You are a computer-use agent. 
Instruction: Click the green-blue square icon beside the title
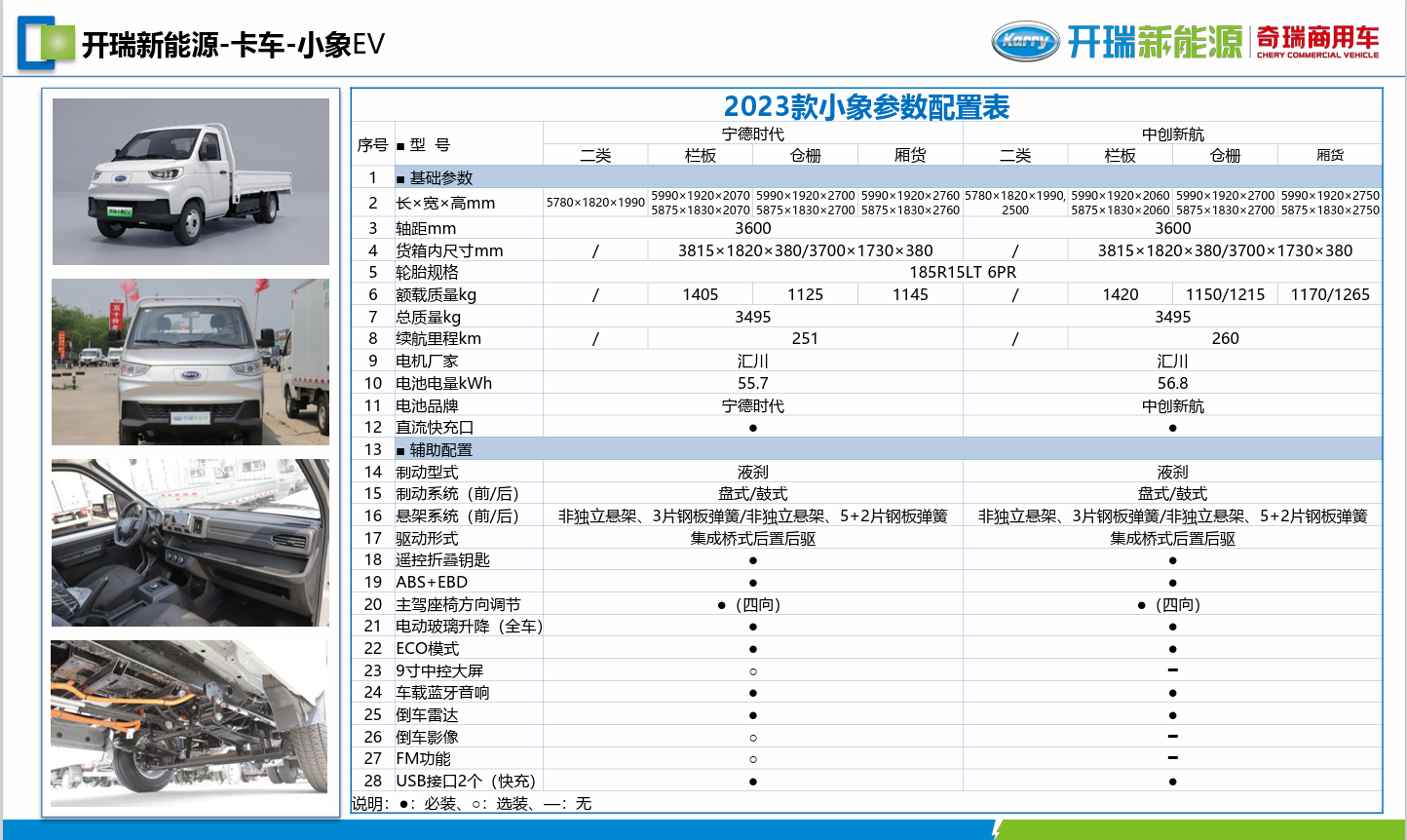click(46, 44)
